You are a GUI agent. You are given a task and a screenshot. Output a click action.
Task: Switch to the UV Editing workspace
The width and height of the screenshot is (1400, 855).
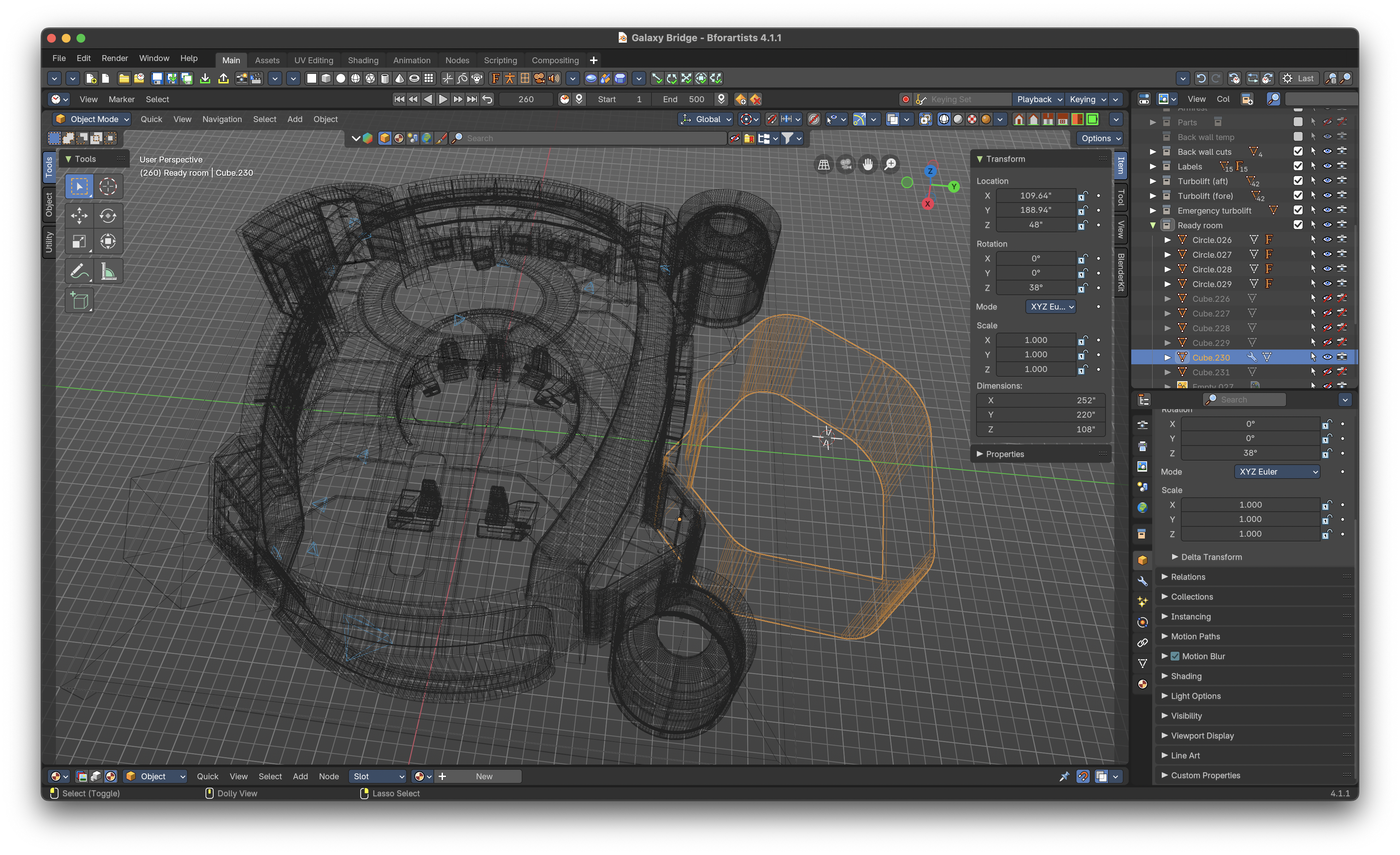pyautogui.click(x=314, y=60)
